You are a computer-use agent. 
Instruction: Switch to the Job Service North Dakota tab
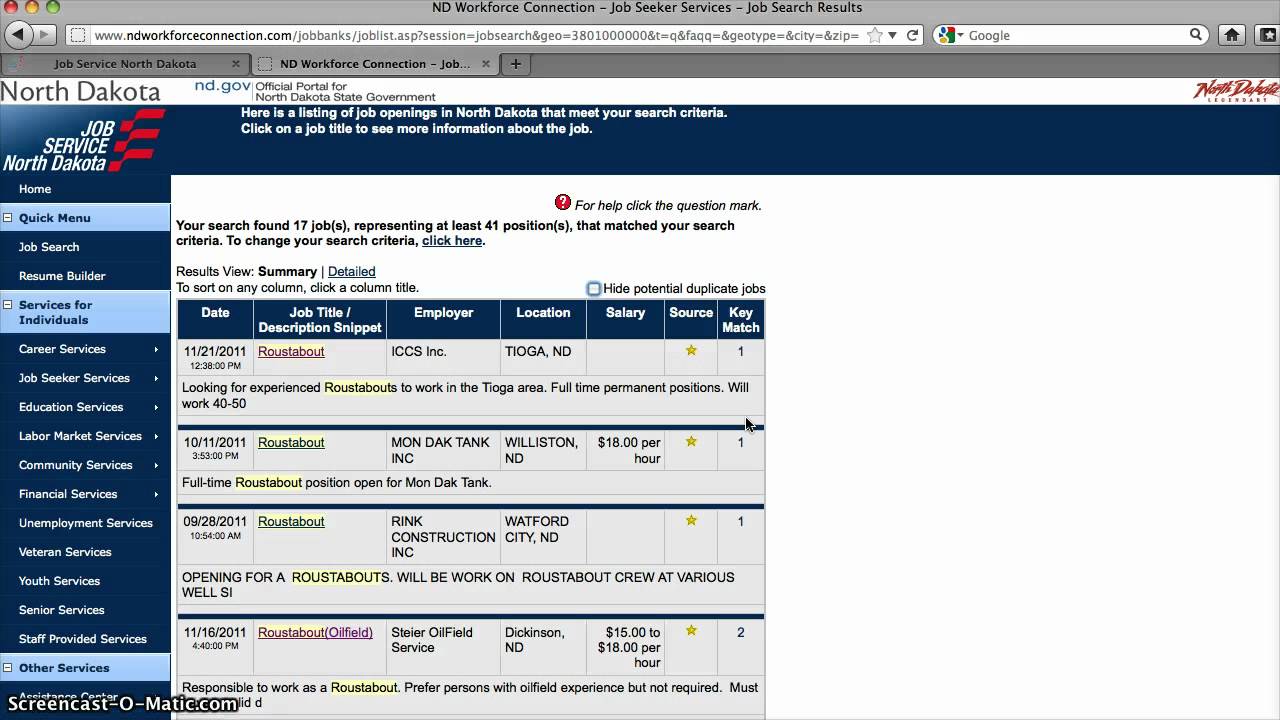[125, 64]
